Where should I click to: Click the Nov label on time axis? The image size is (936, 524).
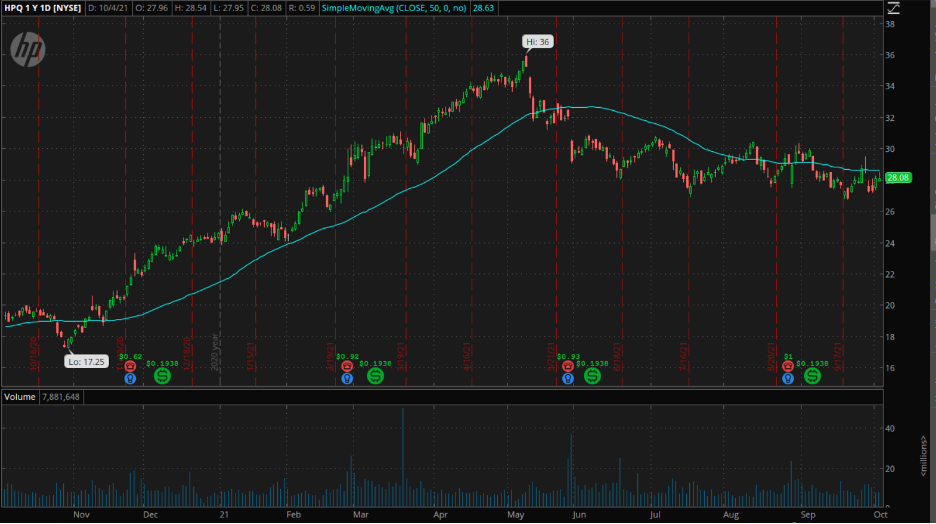tap(81, 514)
